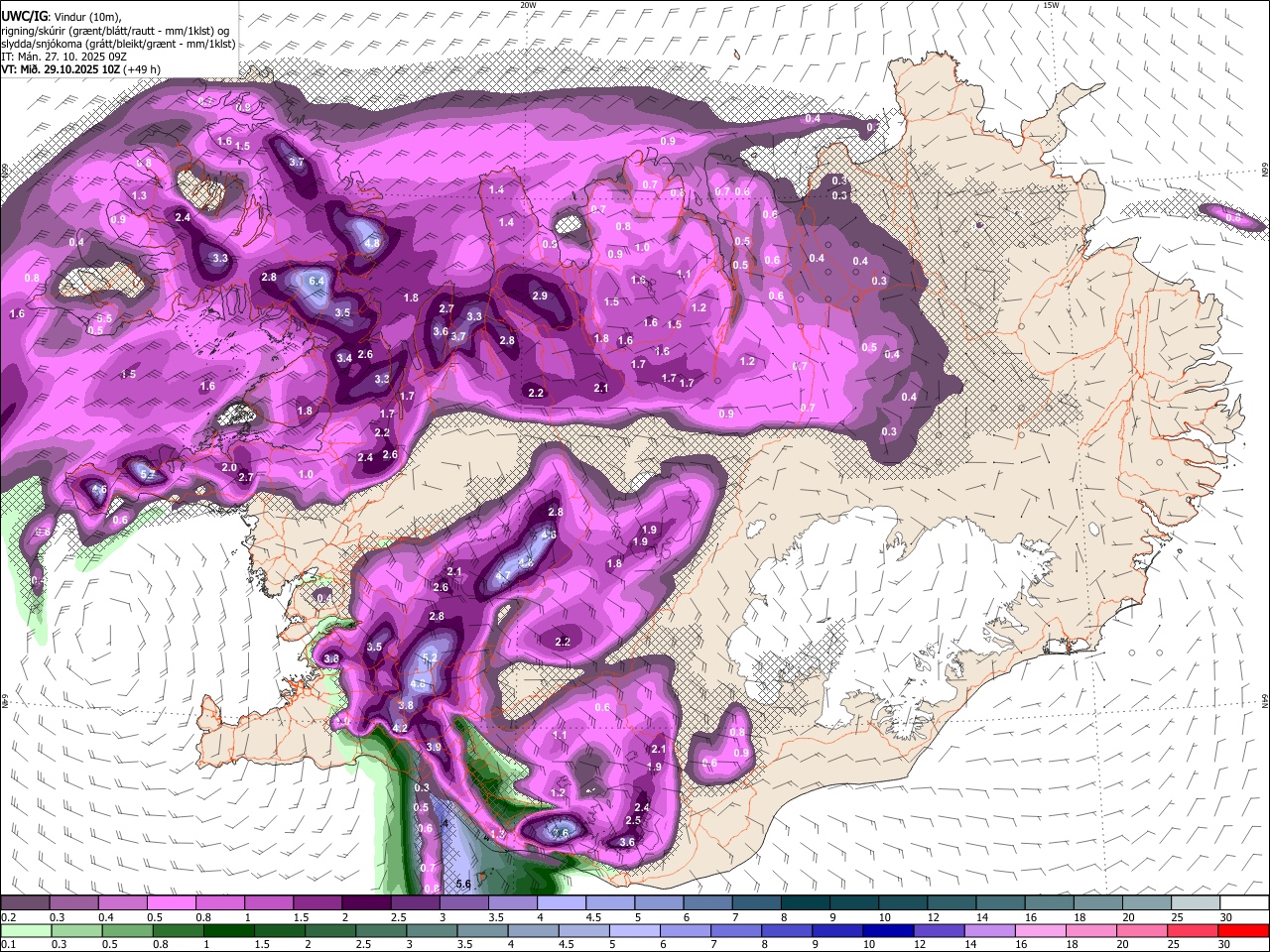This screenshot has height=952, width=1270.
Task: Click the 4.2 precipitation value on the map
Action: click(400, 728)
